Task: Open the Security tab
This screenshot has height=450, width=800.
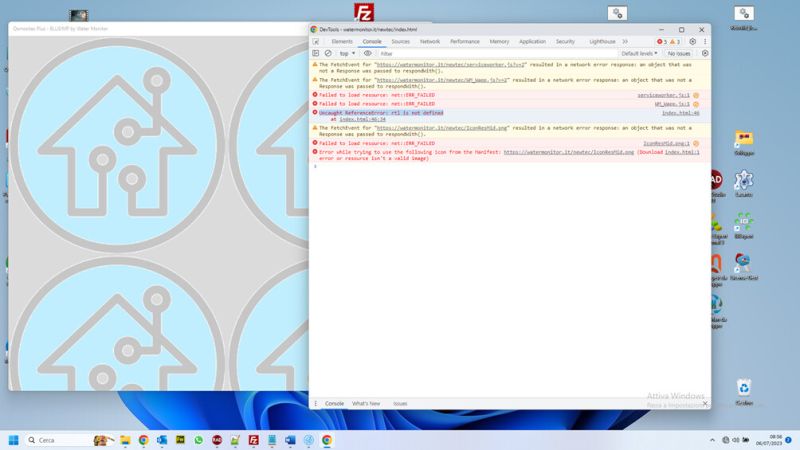Action: tap(565, 41)
